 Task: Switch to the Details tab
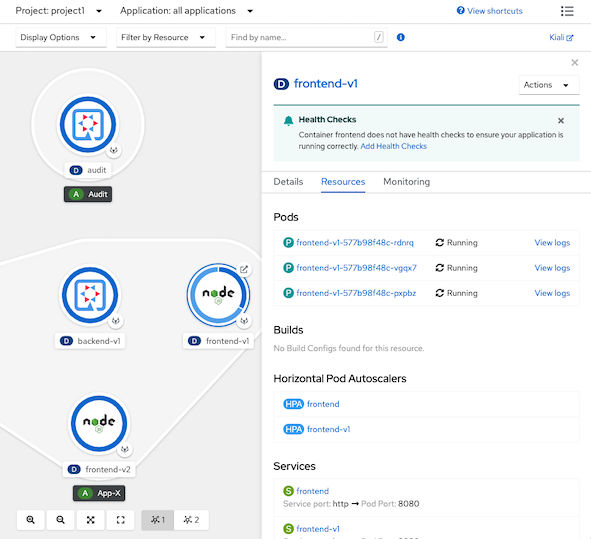(288, 182)
